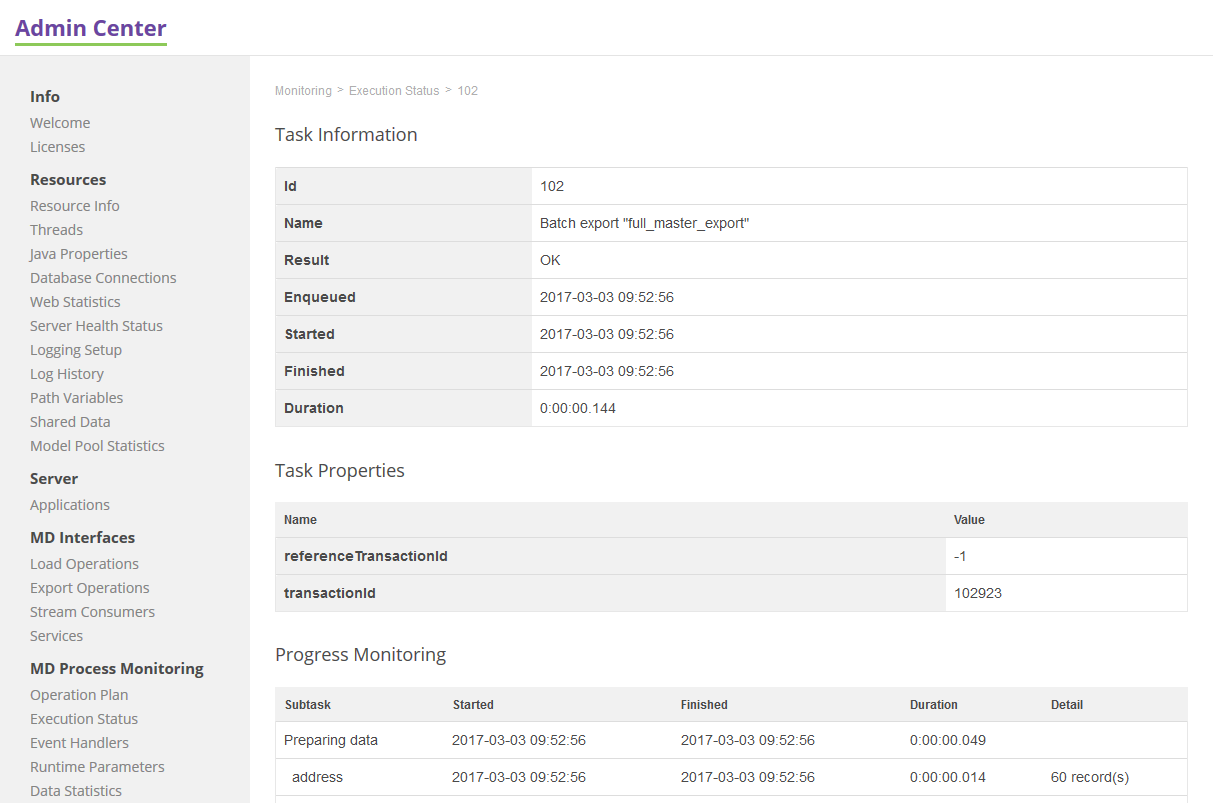Click the Admin Center logo title

click(x=91, y=28)
